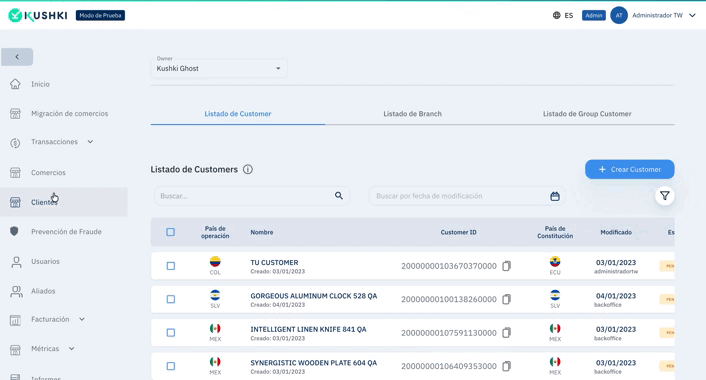Click the Modo de Prueba badge
Screen dimensions: 706x380
pyautogui.click(x=100, y=15)
